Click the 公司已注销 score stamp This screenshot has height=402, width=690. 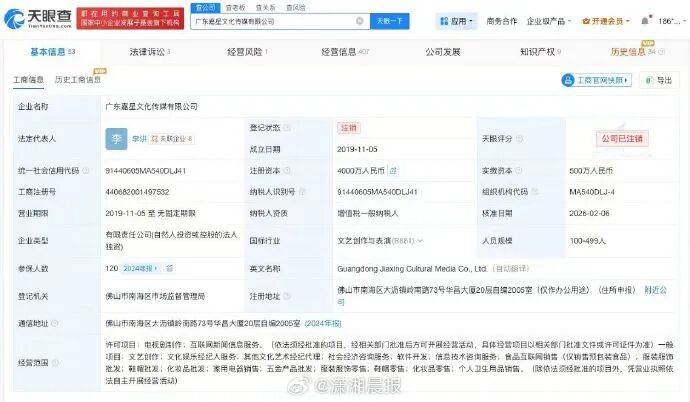[x=622, y=139]
